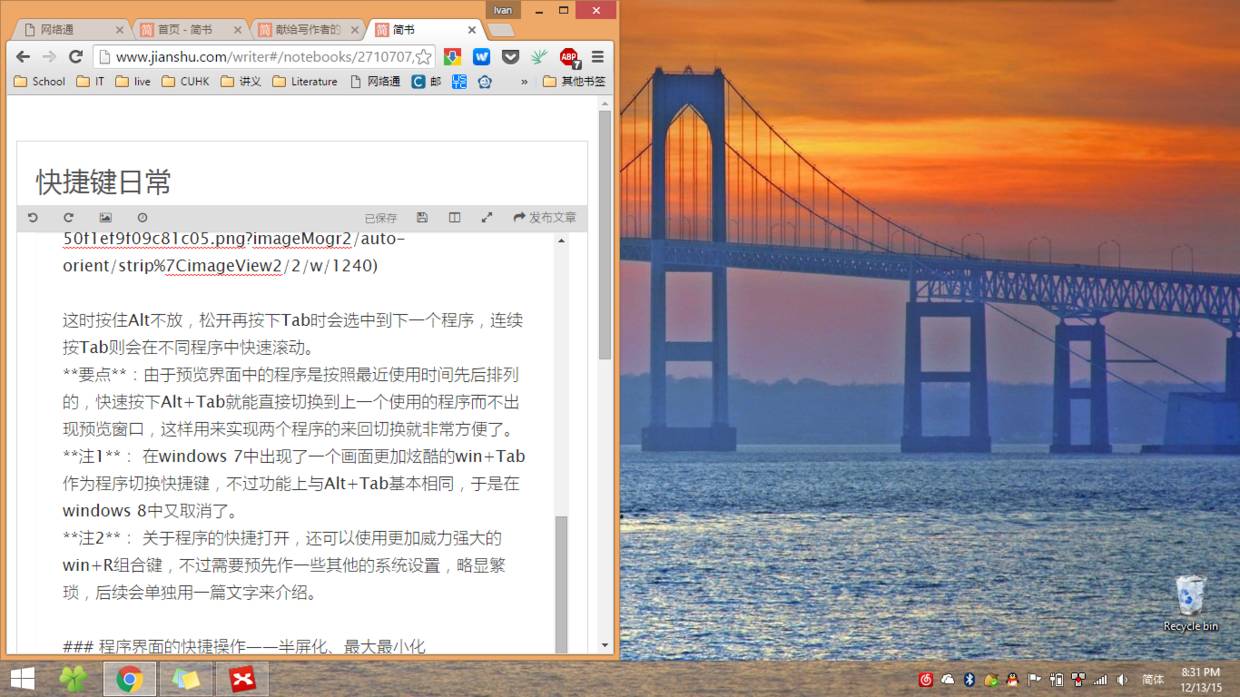This screenshot has height=697, width=1240.
Task: Close the 首页 - 简书 tab
Action: tap(237, 30)
